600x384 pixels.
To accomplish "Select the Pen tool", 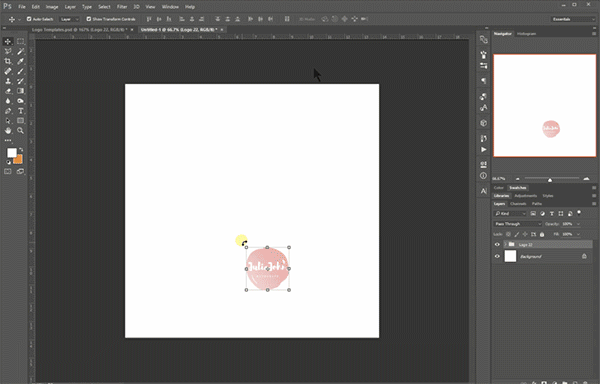I will (8, 111).
